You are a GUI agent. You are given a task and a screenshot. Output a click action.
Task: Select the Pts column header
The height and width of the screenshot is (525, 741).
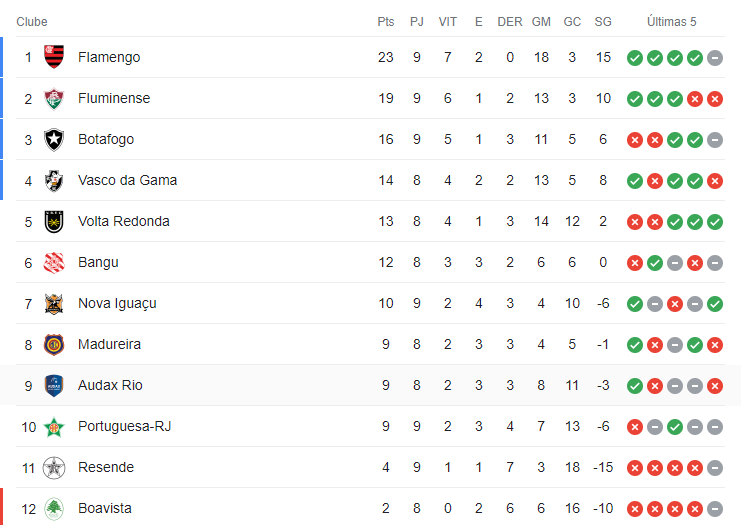386,22
